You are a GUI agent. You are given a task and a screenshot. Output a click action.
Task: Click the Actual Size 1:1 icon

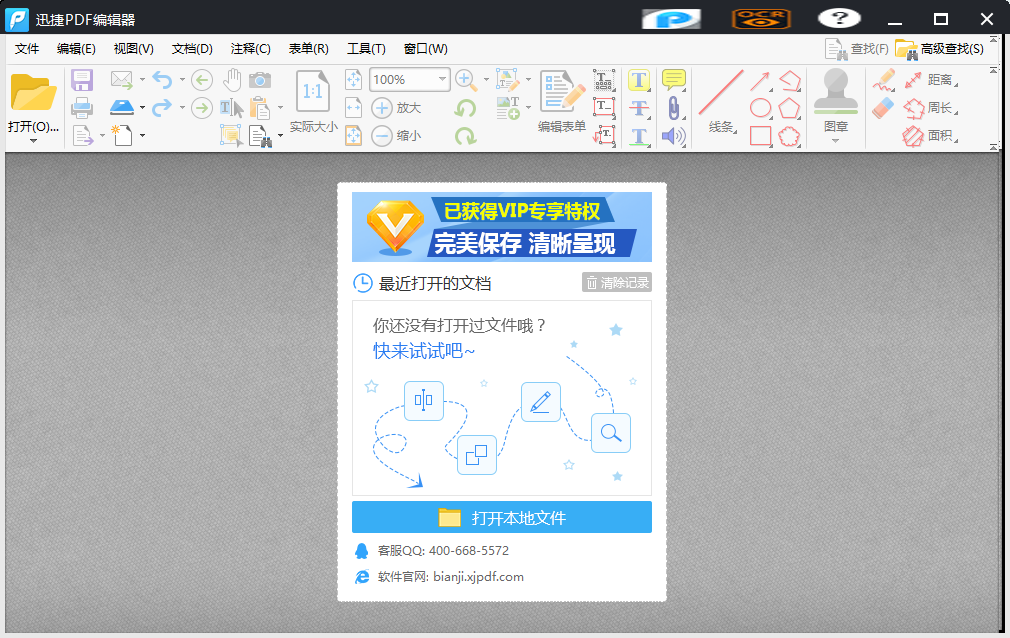[313, 92]
